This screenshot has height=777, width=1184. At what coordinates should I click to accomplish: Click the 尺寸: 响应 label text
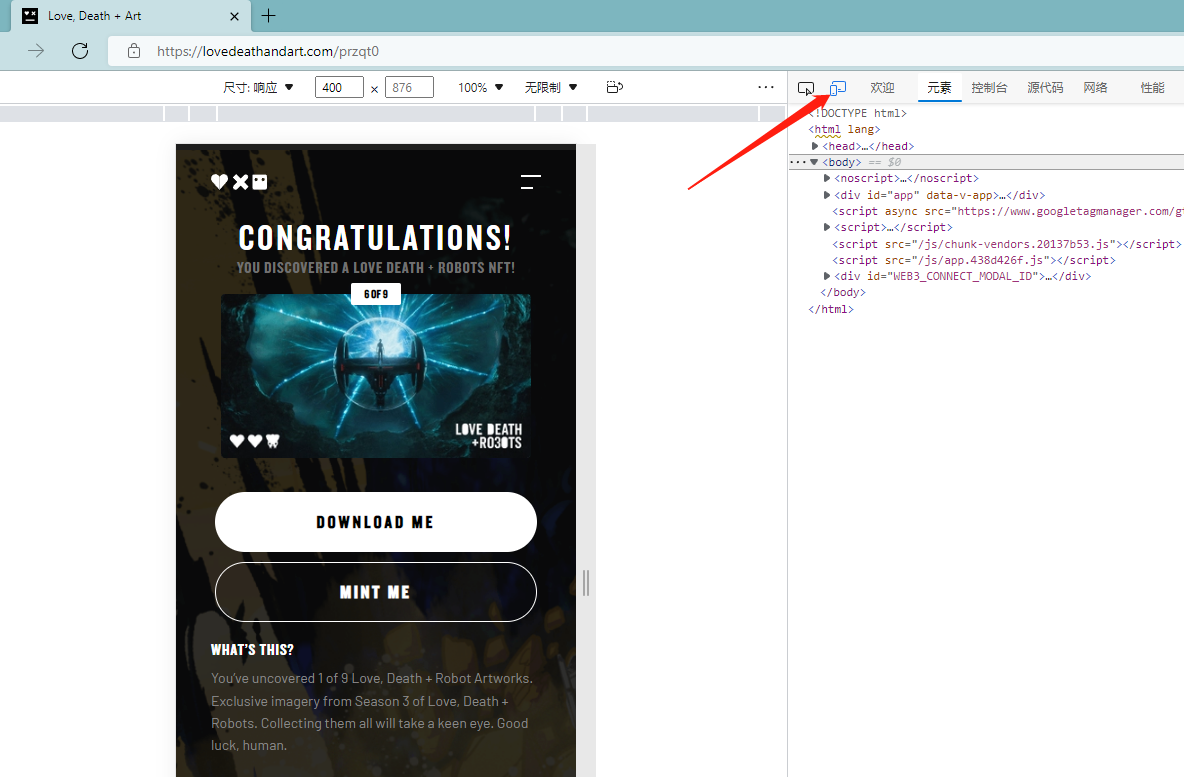point(250,88)
